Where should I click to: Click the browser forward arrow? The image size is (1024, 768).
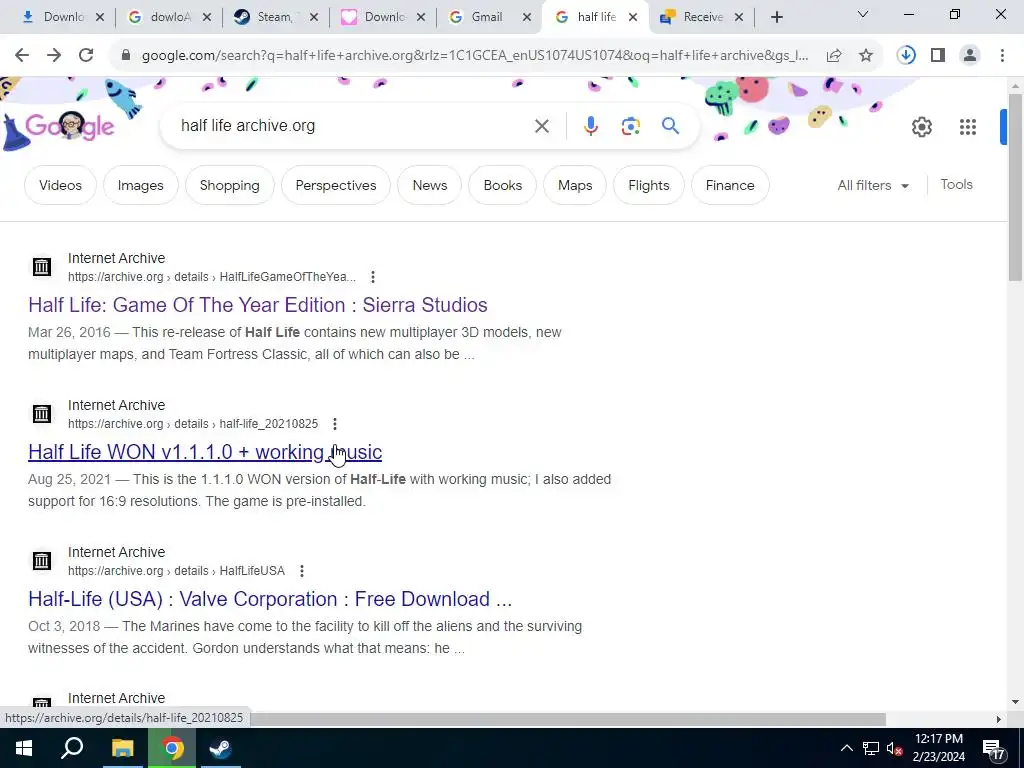[54, 56]
